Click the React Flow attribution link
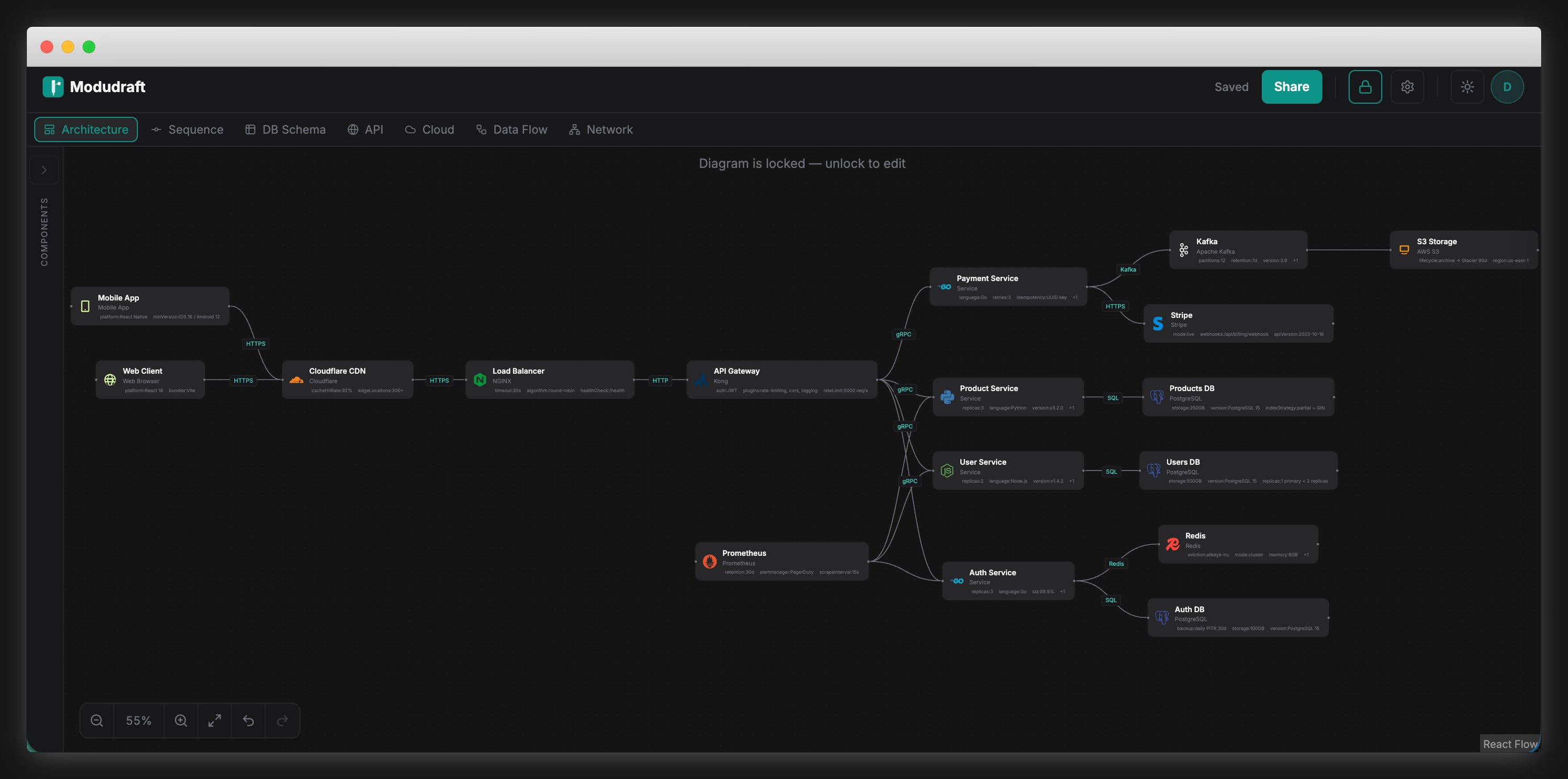The height and width of the screenshot is (779, 1568). coord(1510,744)
